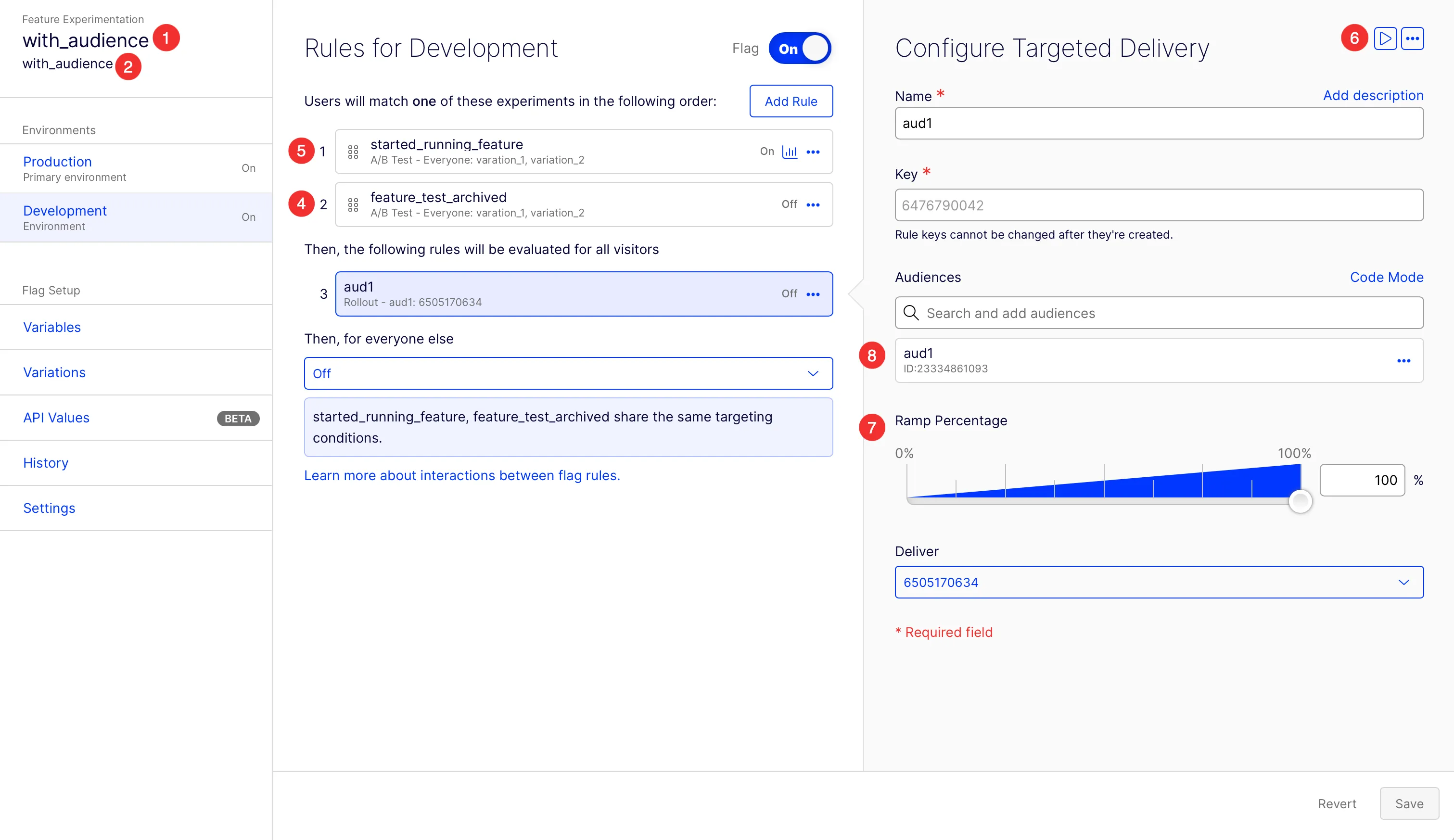Click the Revert button
Viewport: 1454px width, 840px height.
(x=1337, y=803)
